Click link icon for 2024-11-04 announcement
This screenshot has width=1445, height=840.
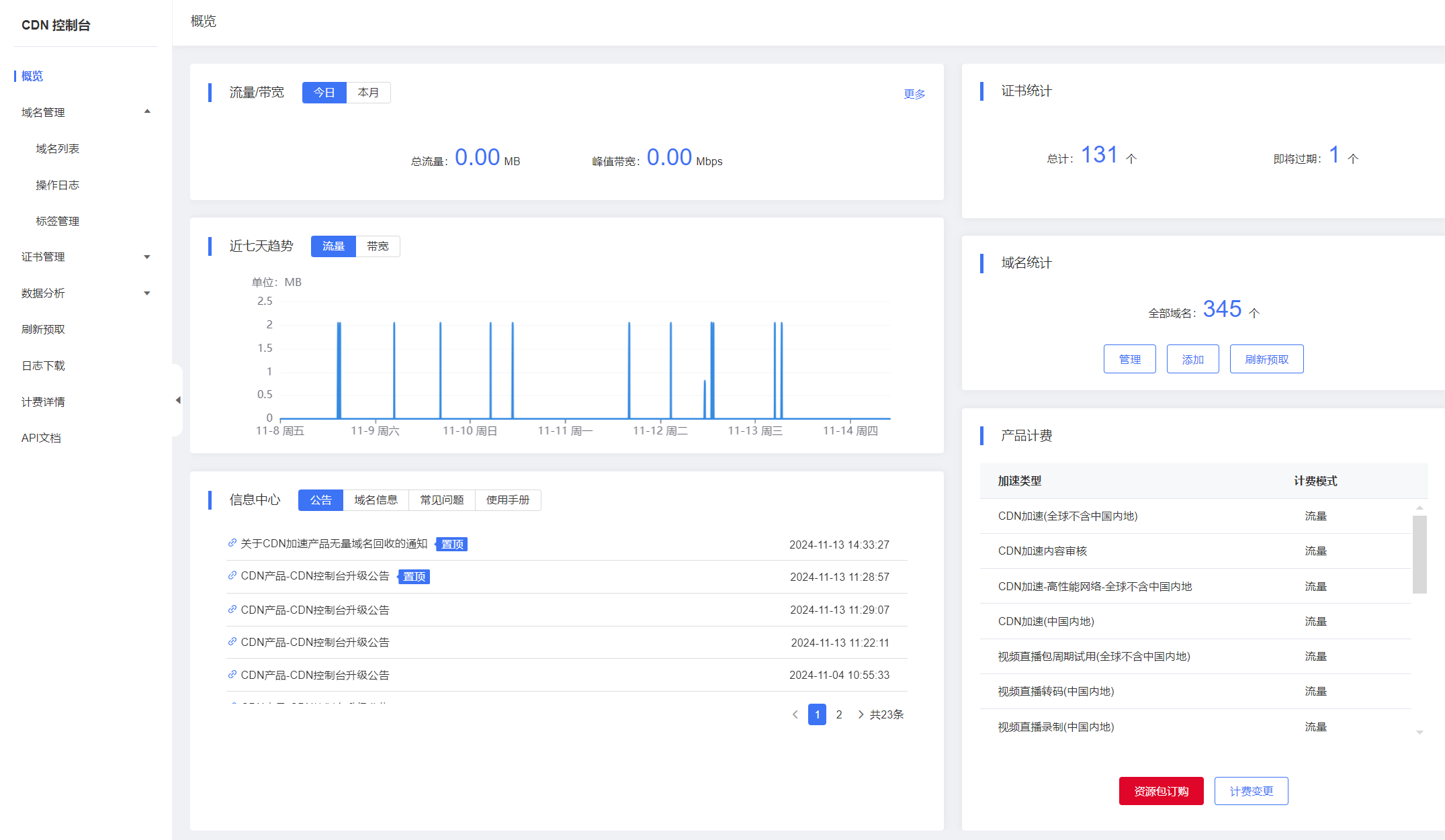[232, 674]
